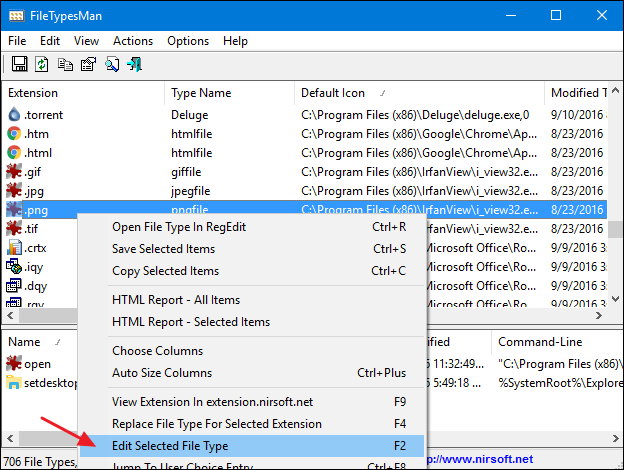Click HTML Report - All Items
Image resolution: width=624 pixels, height=470 pixels.
click(175, 300)
